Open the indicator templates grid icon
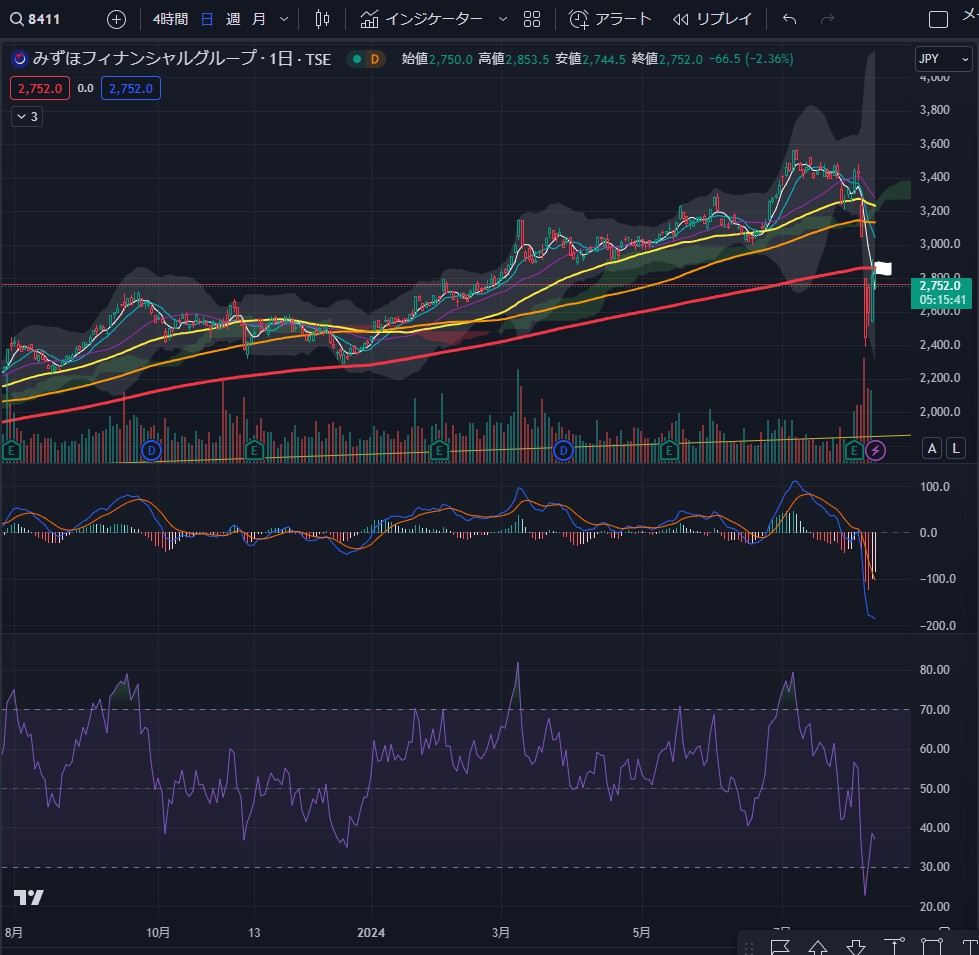Image resolution: width=979 pixels, height=955 pixels. tap(532, 19)
